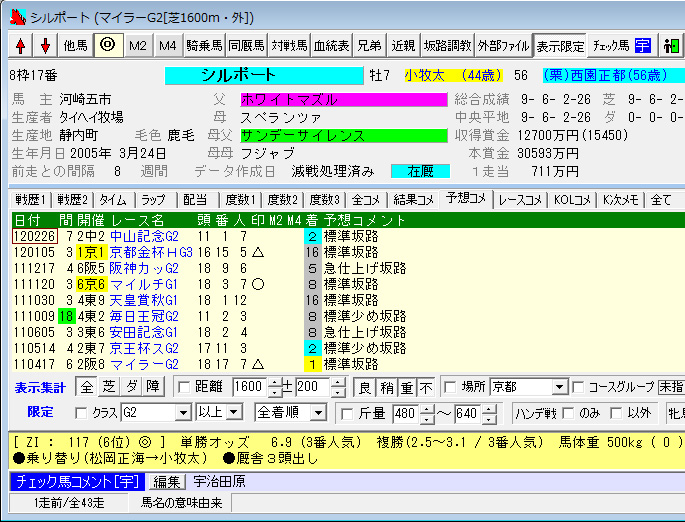
Task: Select the タイム tab
Action: point(113,199)
